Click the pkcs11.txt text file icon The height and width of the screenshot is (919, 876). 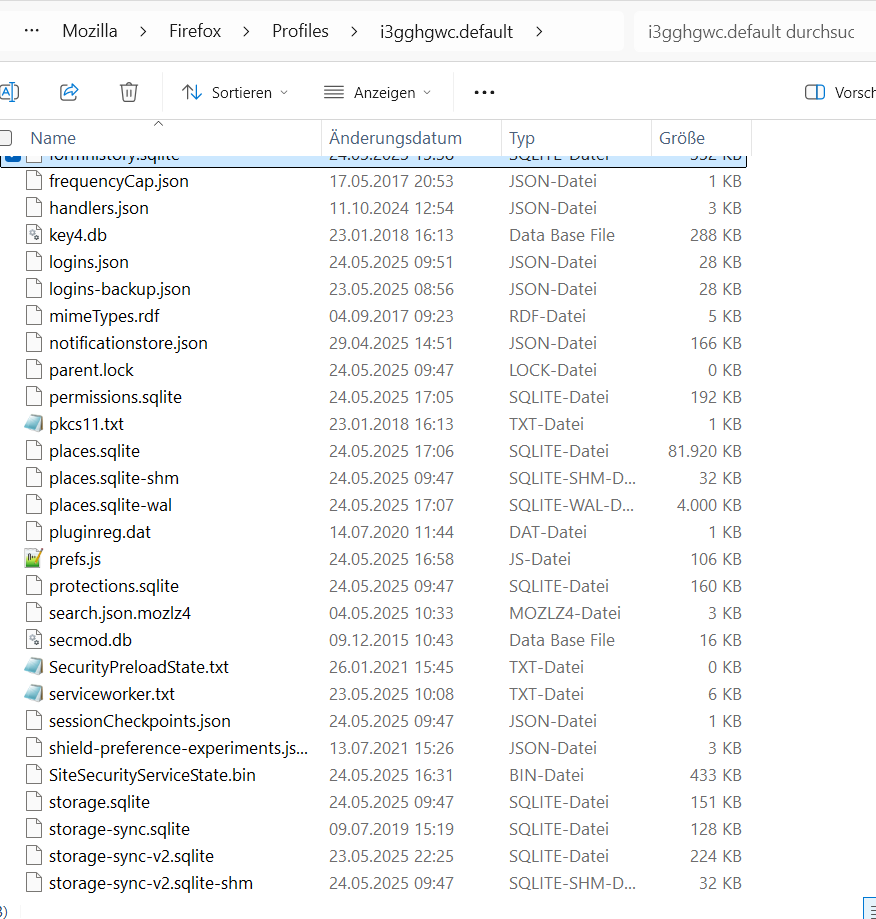click(x=34, y=424)
